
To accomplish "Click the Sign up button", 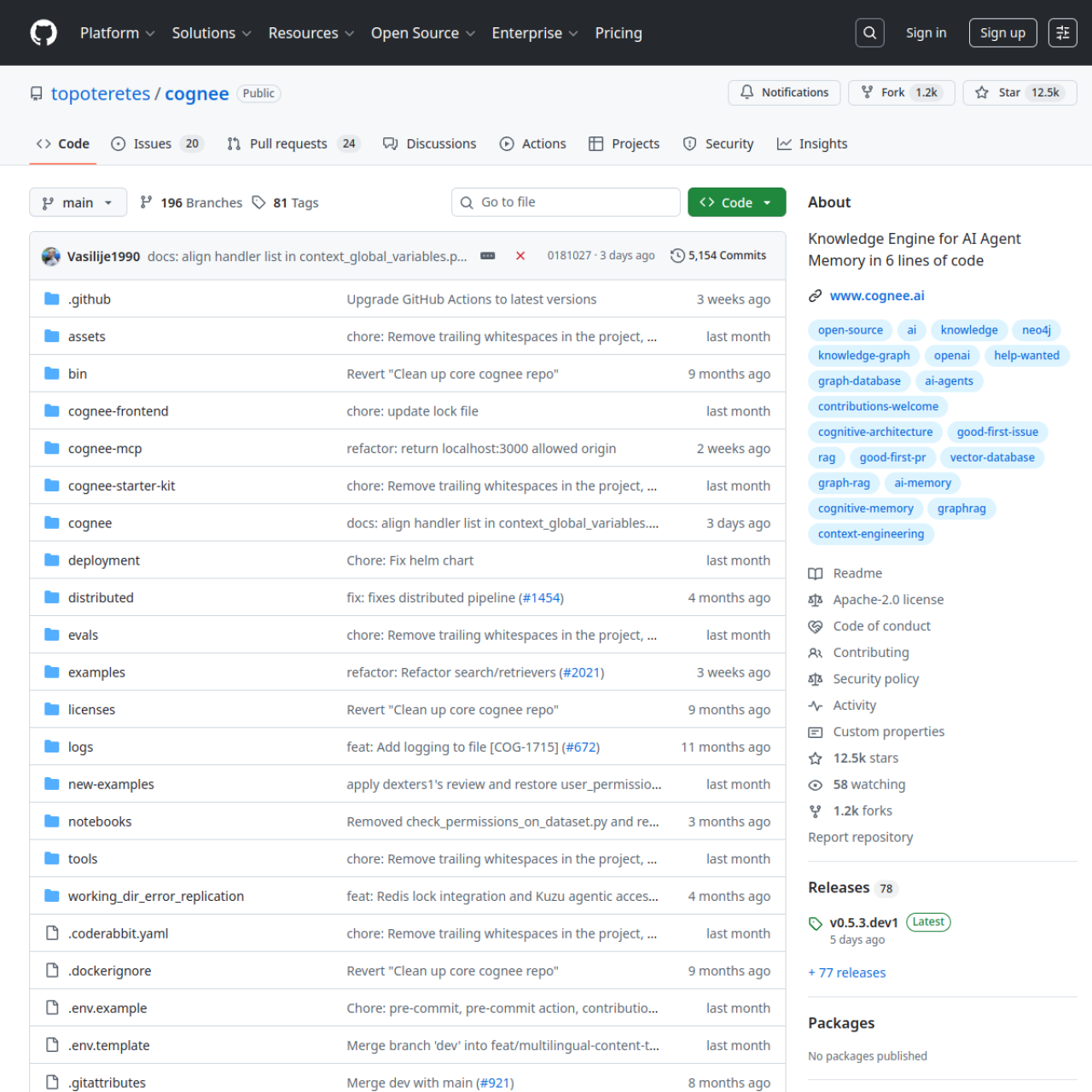I will coord(1002,32).
